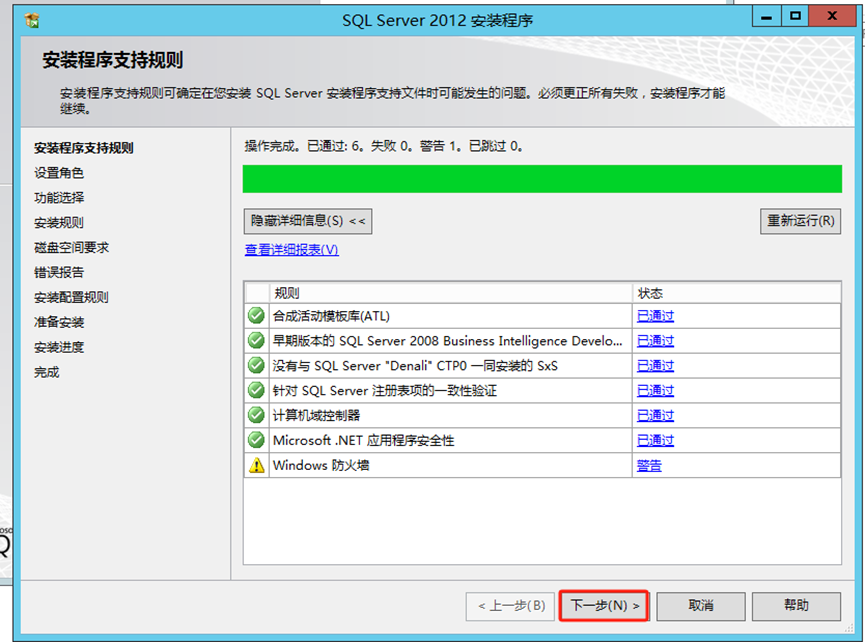Open help with 帮助 button
The image size is (865, 642).
[x=796, y=606]
